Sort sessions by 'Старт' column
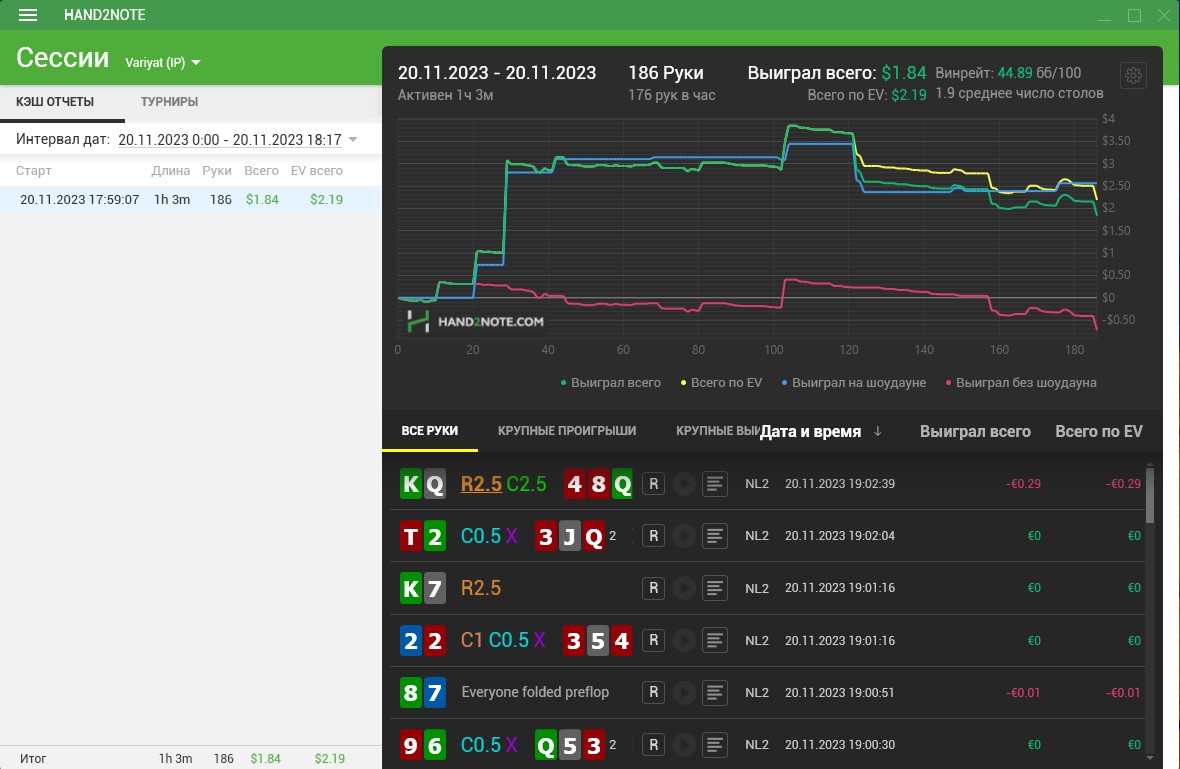1180x769 pixels. tap(34, 171)
